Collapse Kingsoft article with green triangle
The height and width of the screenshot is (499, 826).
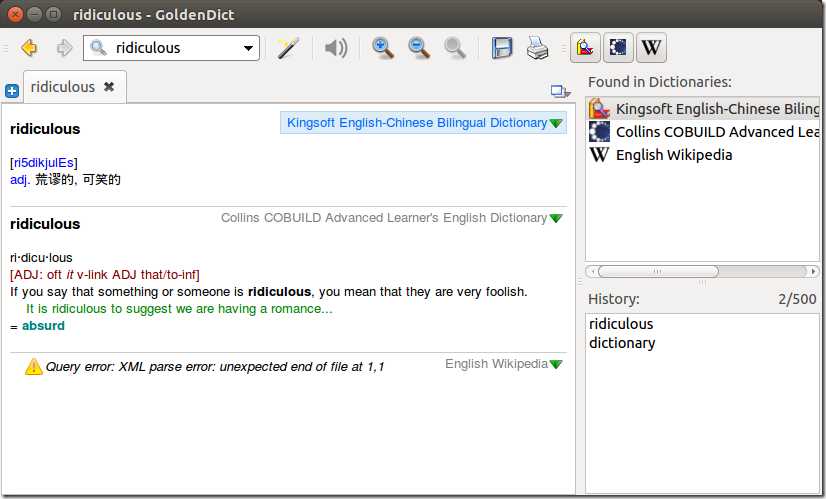556,123
